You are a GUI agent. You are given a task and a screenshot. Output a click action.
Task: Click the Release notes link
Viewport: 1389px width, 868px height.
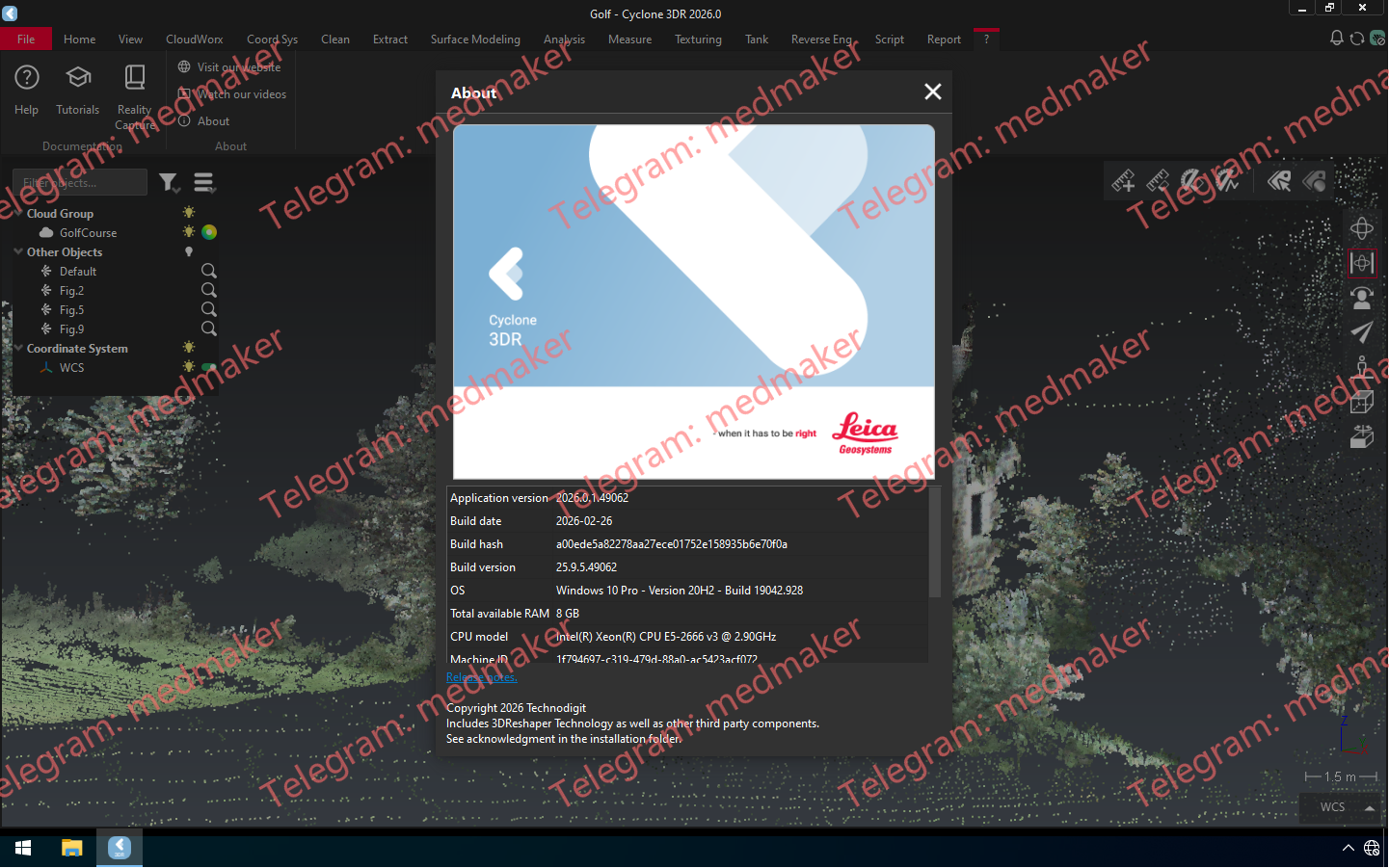tap(481, 677)
